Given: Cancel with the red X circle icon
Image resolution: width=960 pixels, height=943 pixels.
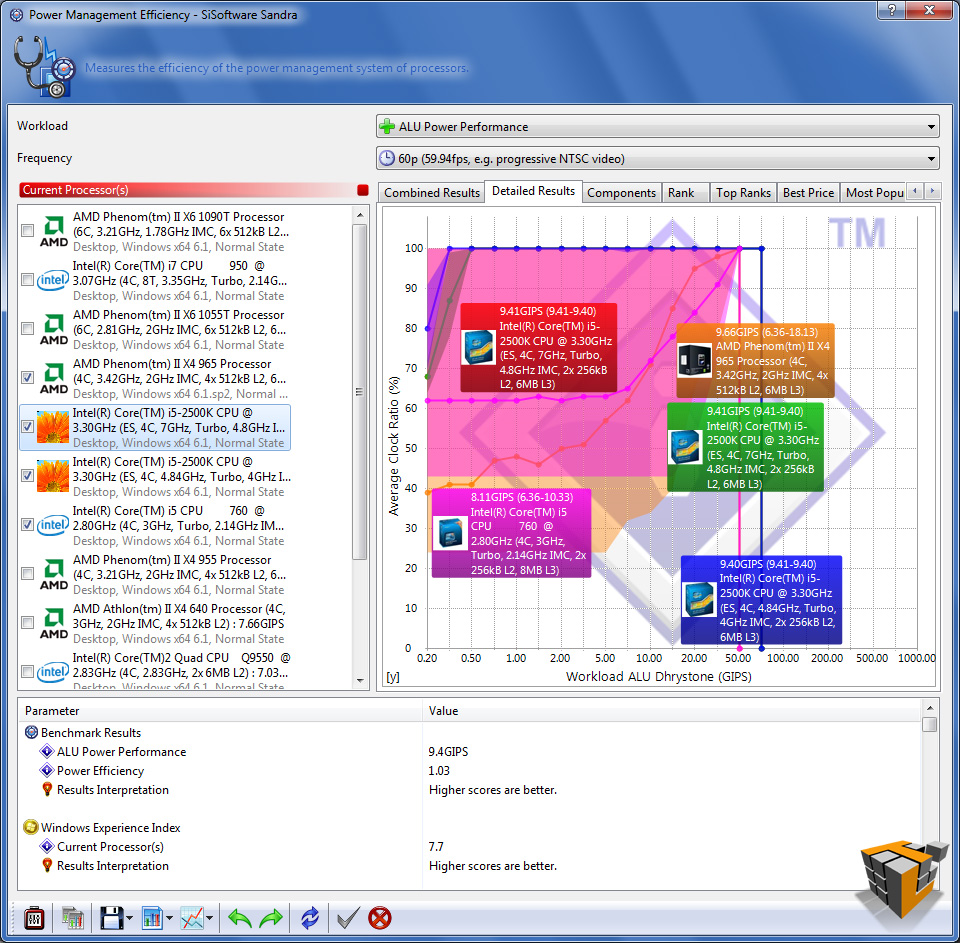Looking at the screenshot, I should [x=380, y=918].
